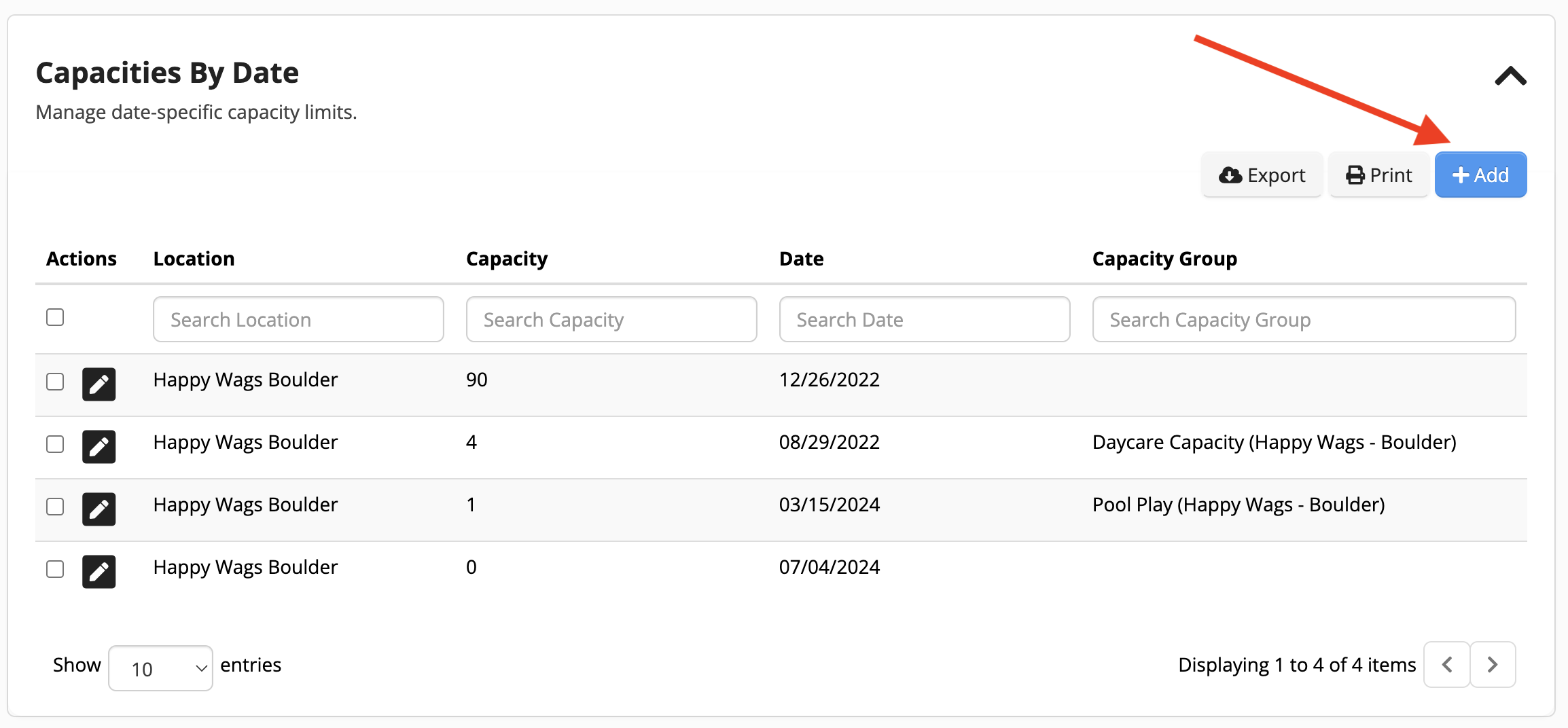This screenshot has height=728, width=1568.
Task: Focus the Search Capacity field
Action: [611, 319]
